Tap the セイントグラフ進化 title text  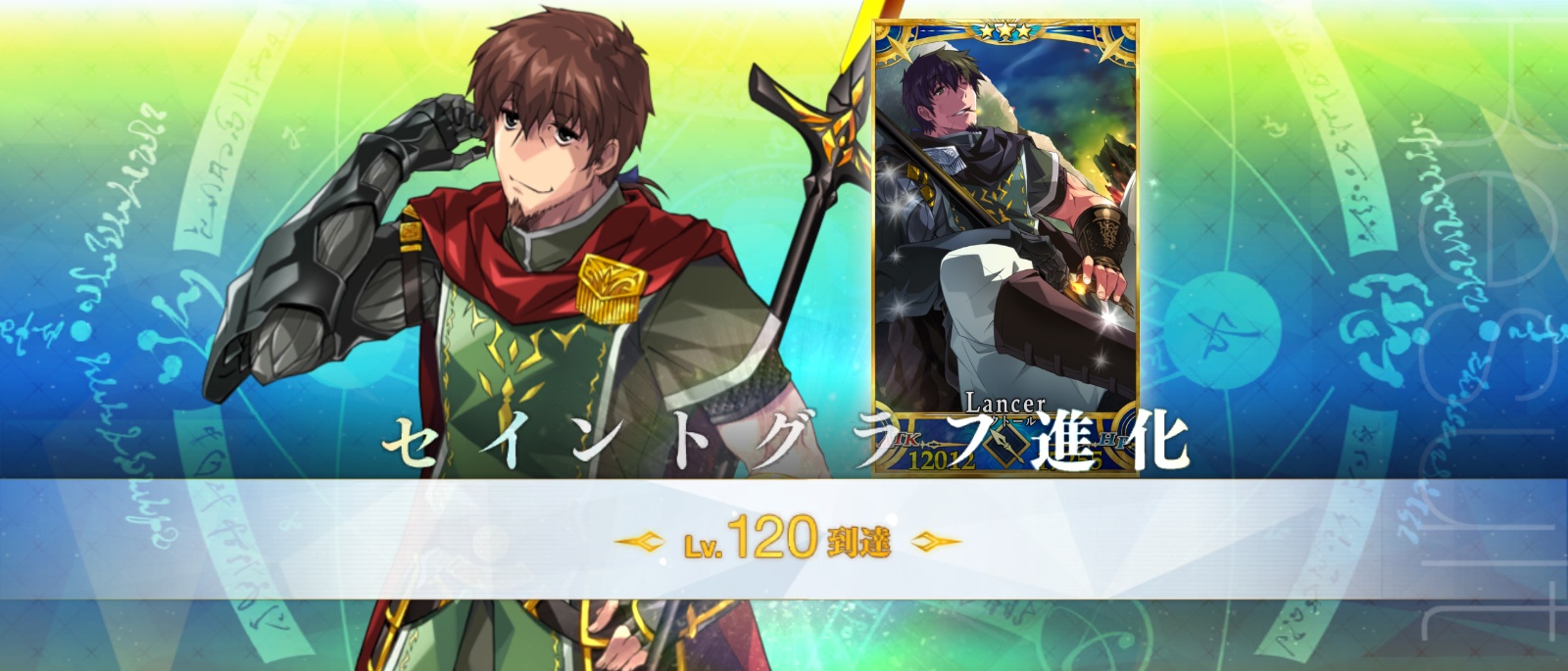point(786,442)
